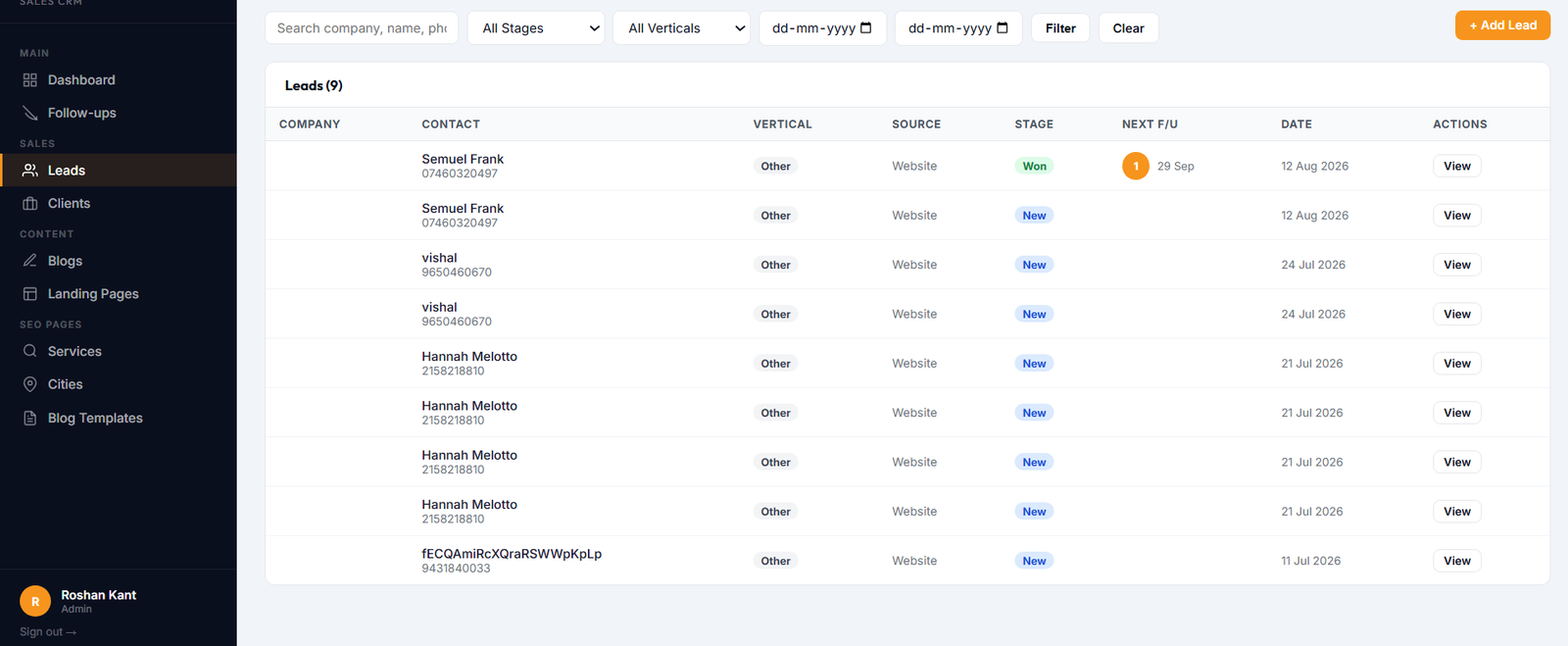Click the Landing Pages layout icon
1568x646 pixels.
[30, 294]
